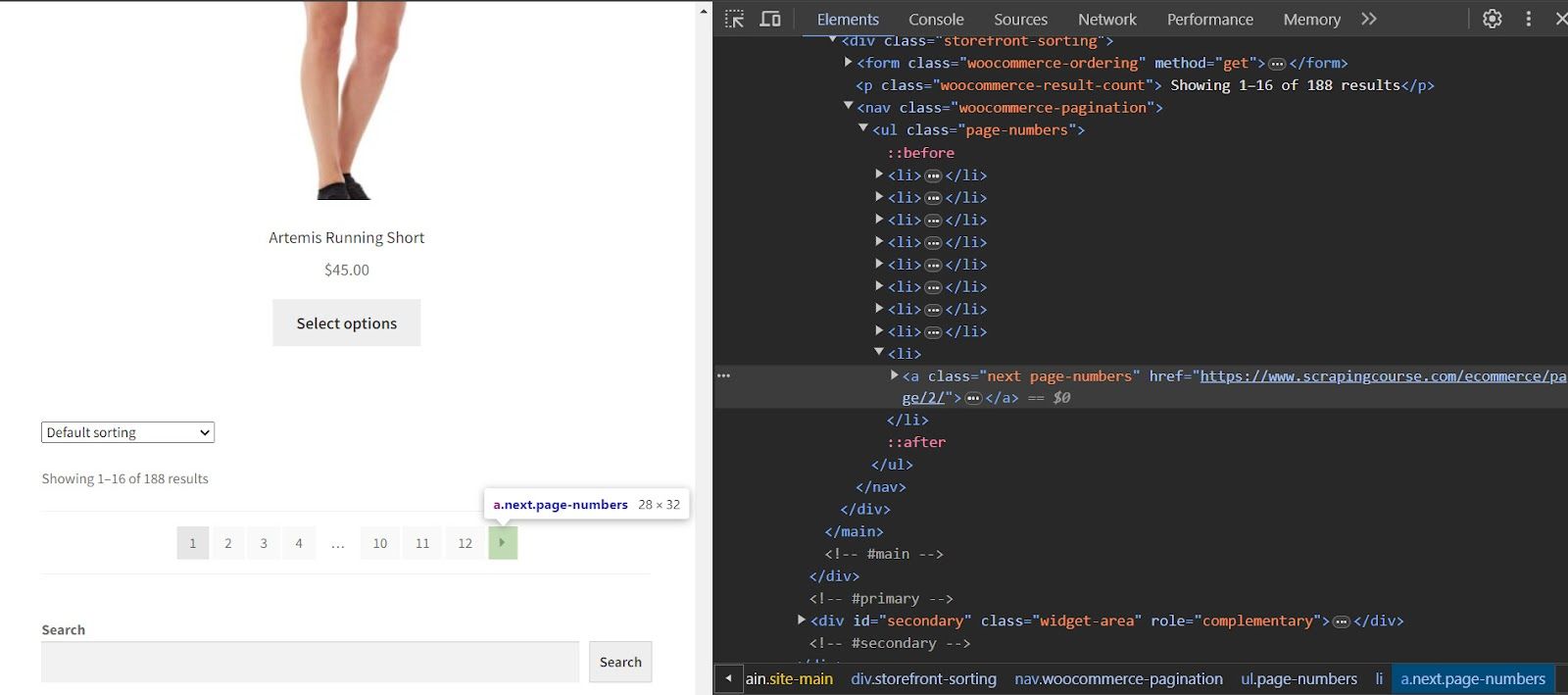
Task: Expand the first collapsed li node
Action: 879,174
